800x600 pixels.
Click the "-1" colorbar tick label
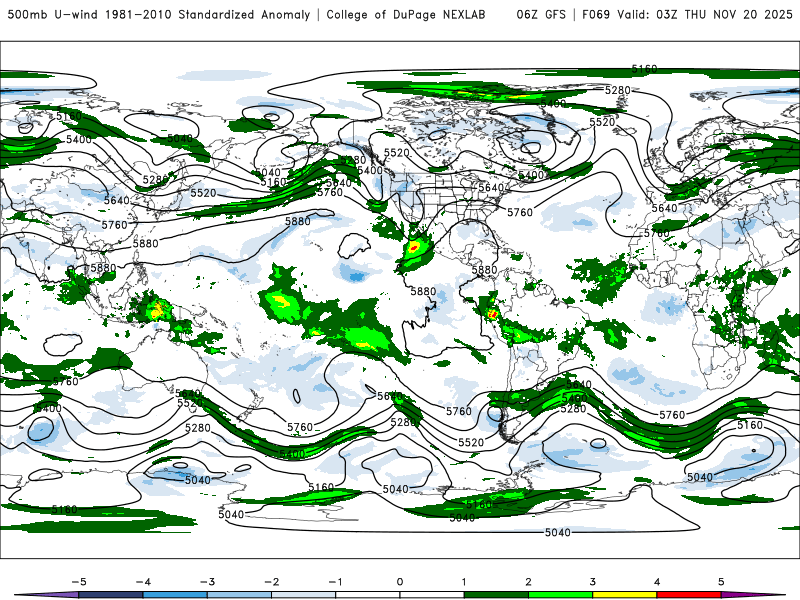(x=335, y=582)
